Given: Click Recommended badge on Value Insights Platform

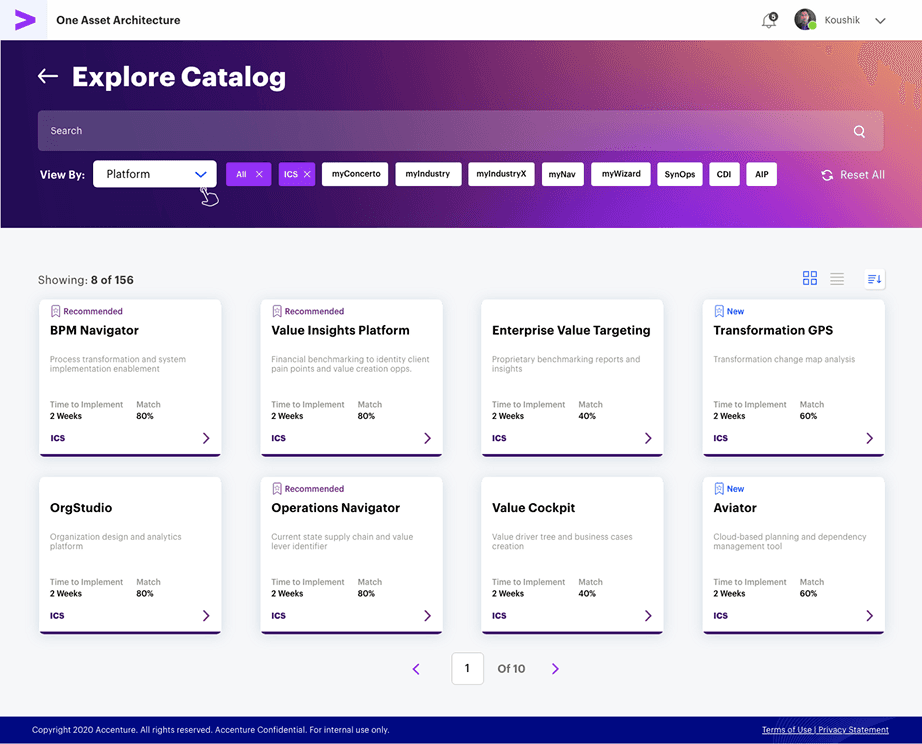Looking at the screenshot, I should (308, 311).
